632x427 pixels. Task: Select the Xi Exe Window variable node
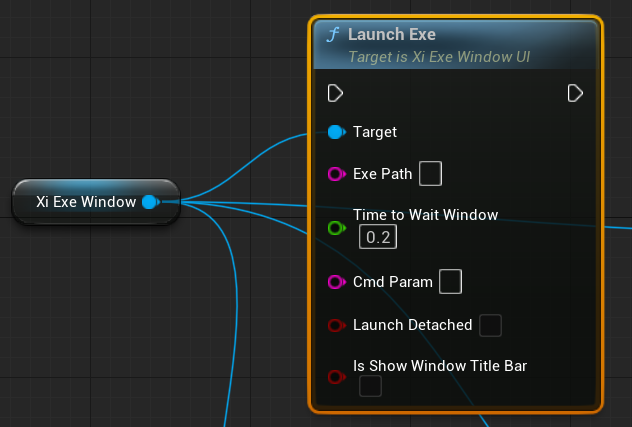click(96, 202)
